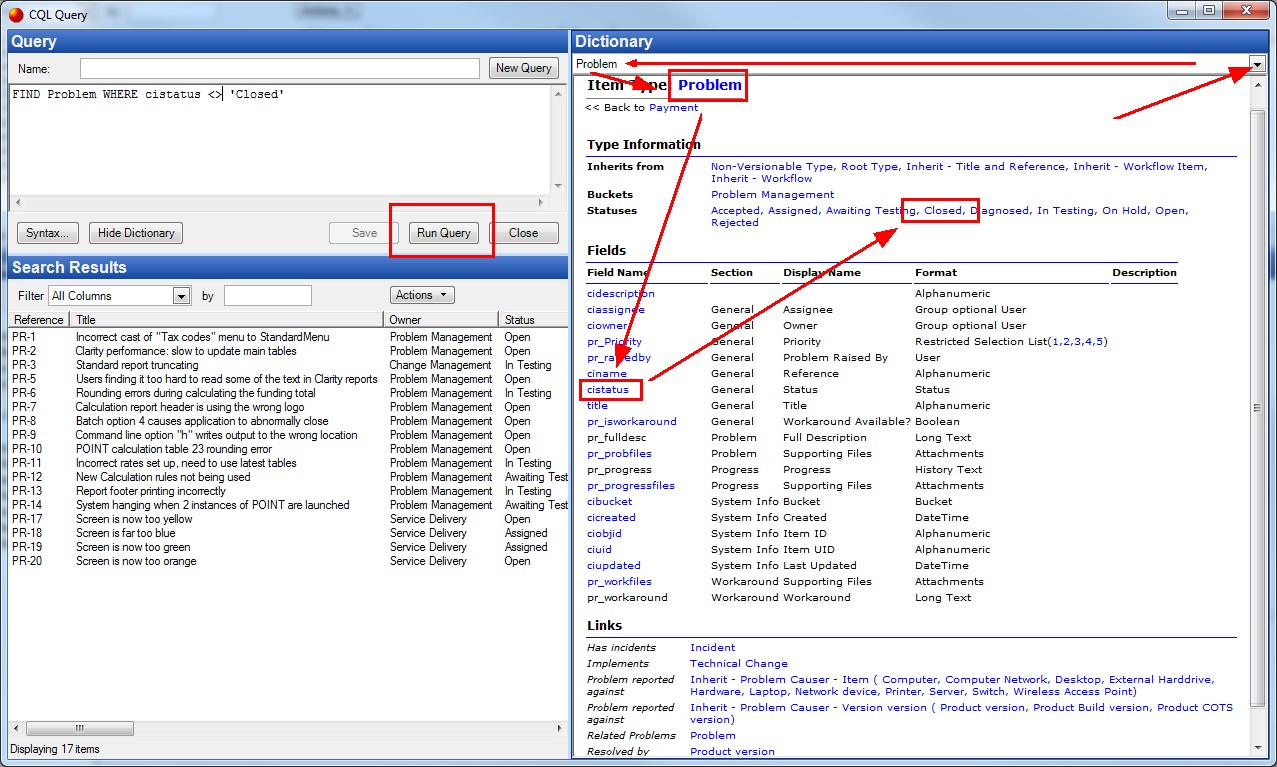The height and width of the screenshot is (767, 1277).
Task: Select result row PR-3 Standard report truncating
Action: (288, 365)
